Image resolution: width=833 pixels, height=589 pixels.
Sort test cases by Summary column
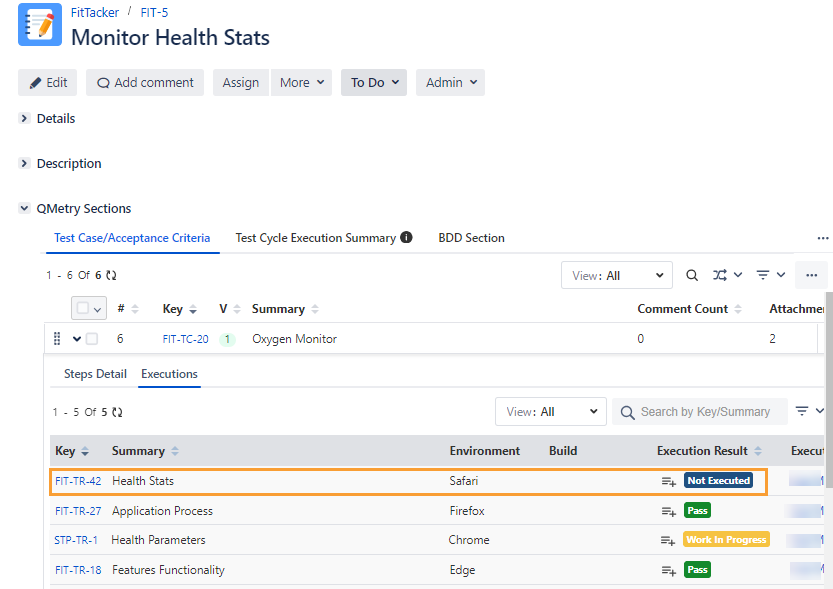click(315, 309)
